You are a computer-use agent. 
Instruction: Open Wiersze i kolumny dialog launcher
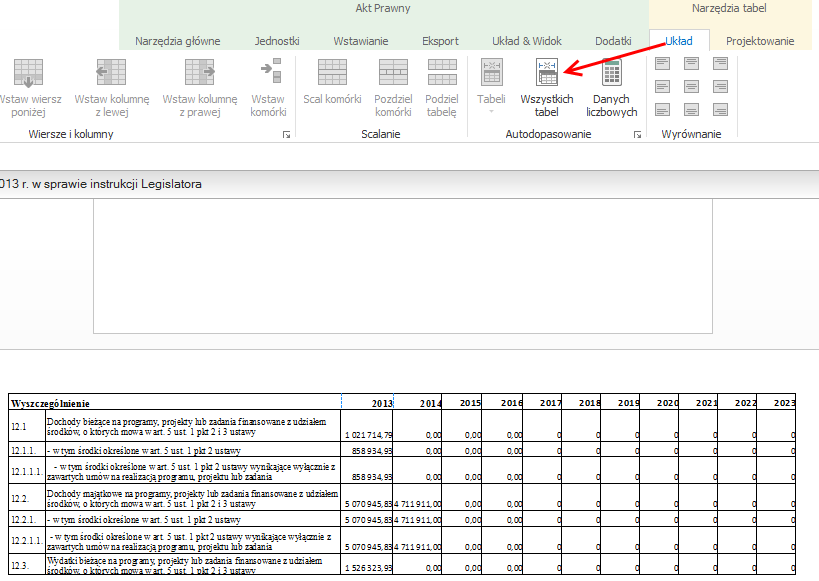[x=286, y=135]
